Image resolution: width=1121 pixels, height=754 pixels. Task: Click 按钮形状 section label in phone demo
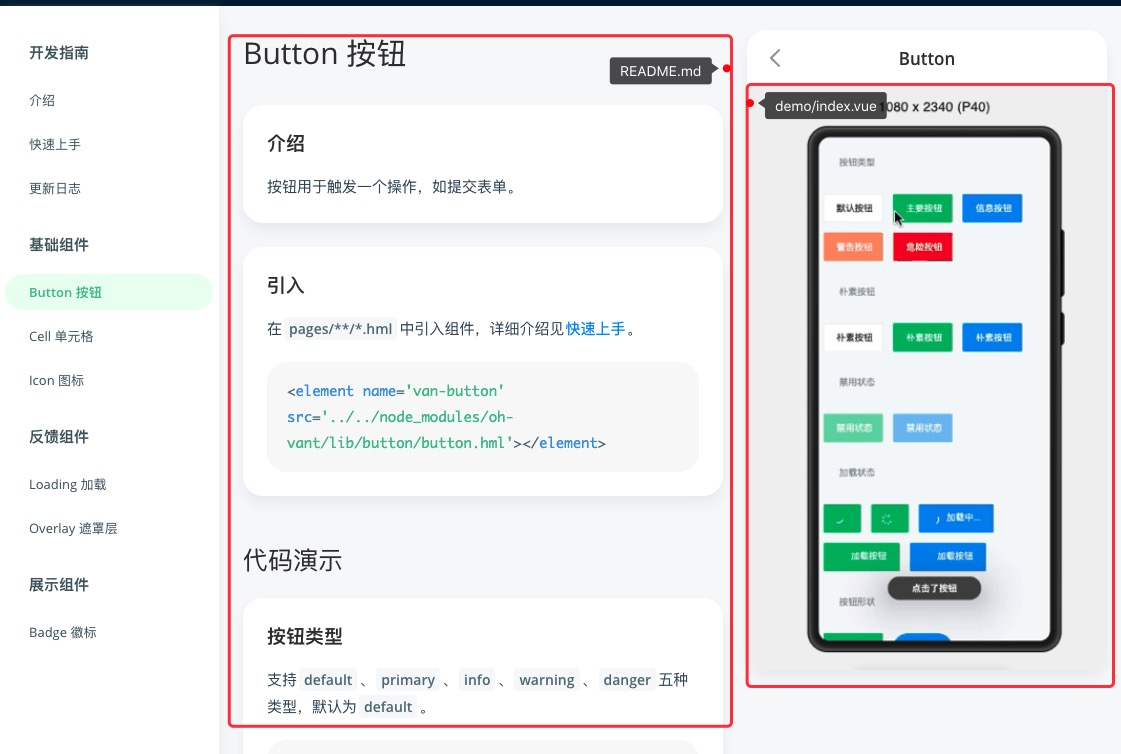856,602
